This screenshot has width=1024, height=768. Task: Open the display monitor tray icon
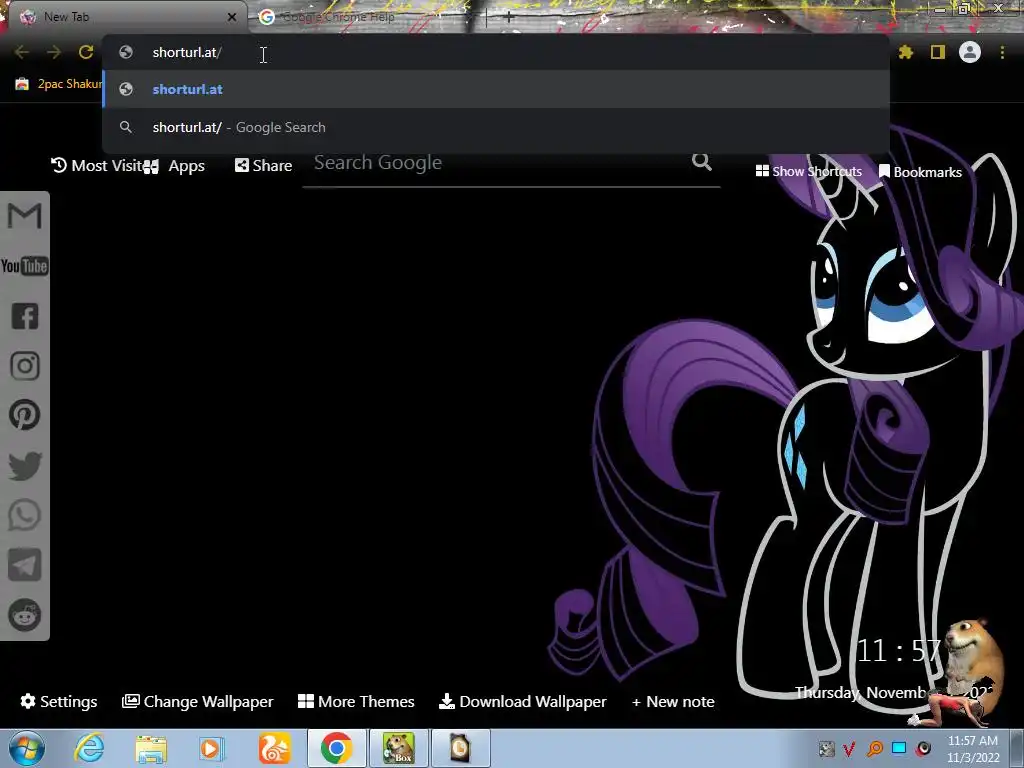(899, 748)
